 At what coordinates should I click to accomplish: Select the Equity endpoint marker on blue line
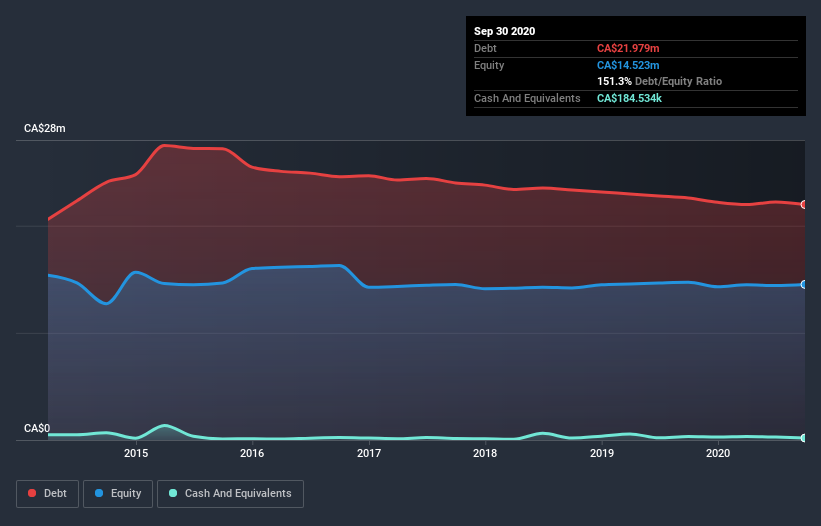[x=804, y=285]
